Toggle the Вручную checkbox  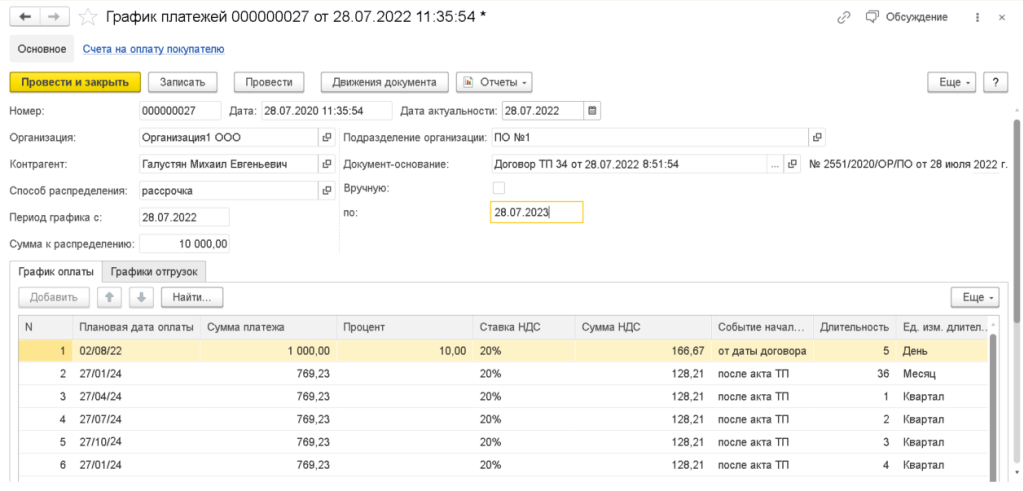(499, 188)
